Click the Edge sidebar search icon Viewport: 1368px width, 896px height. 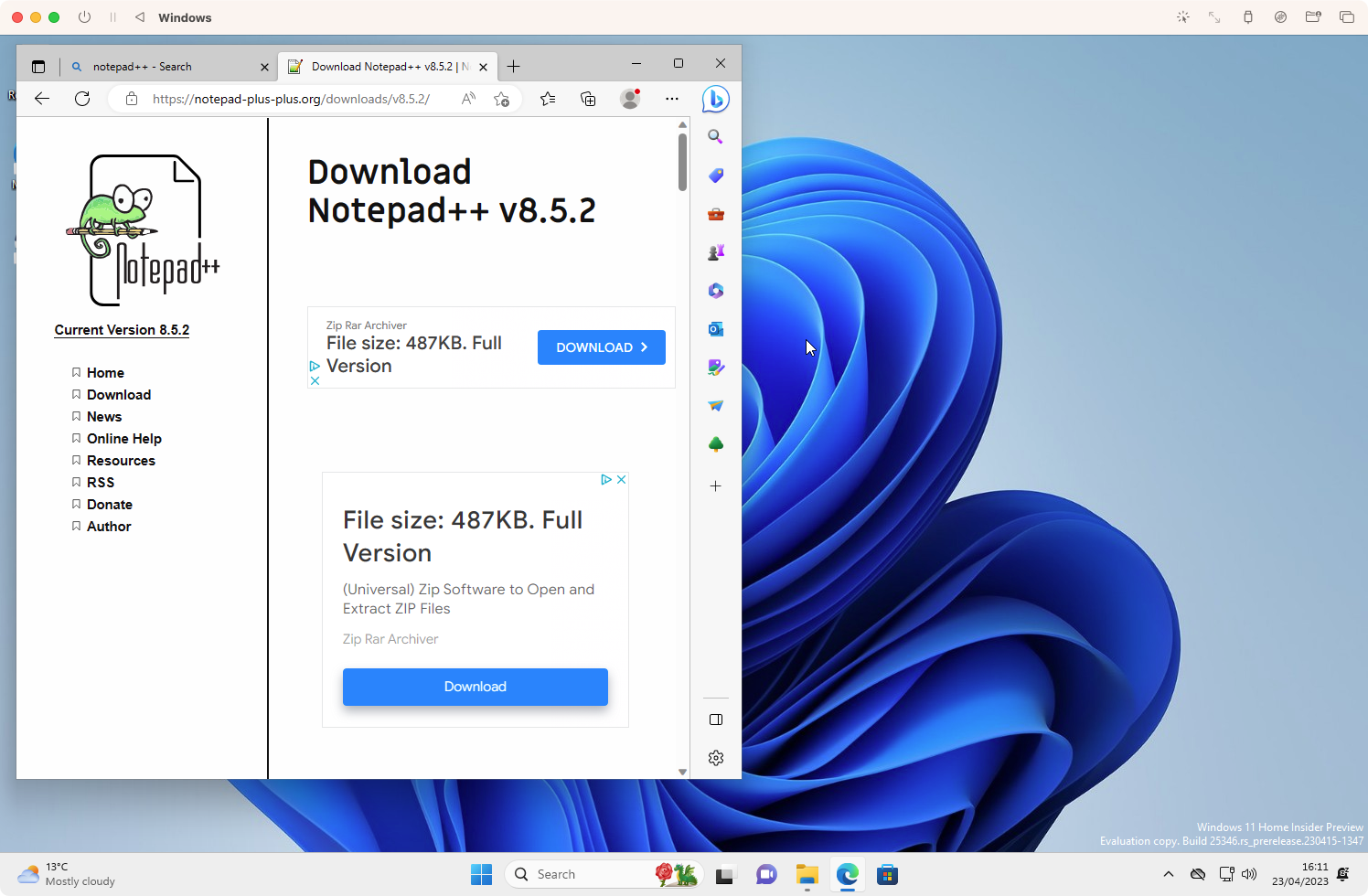point(716,136)
